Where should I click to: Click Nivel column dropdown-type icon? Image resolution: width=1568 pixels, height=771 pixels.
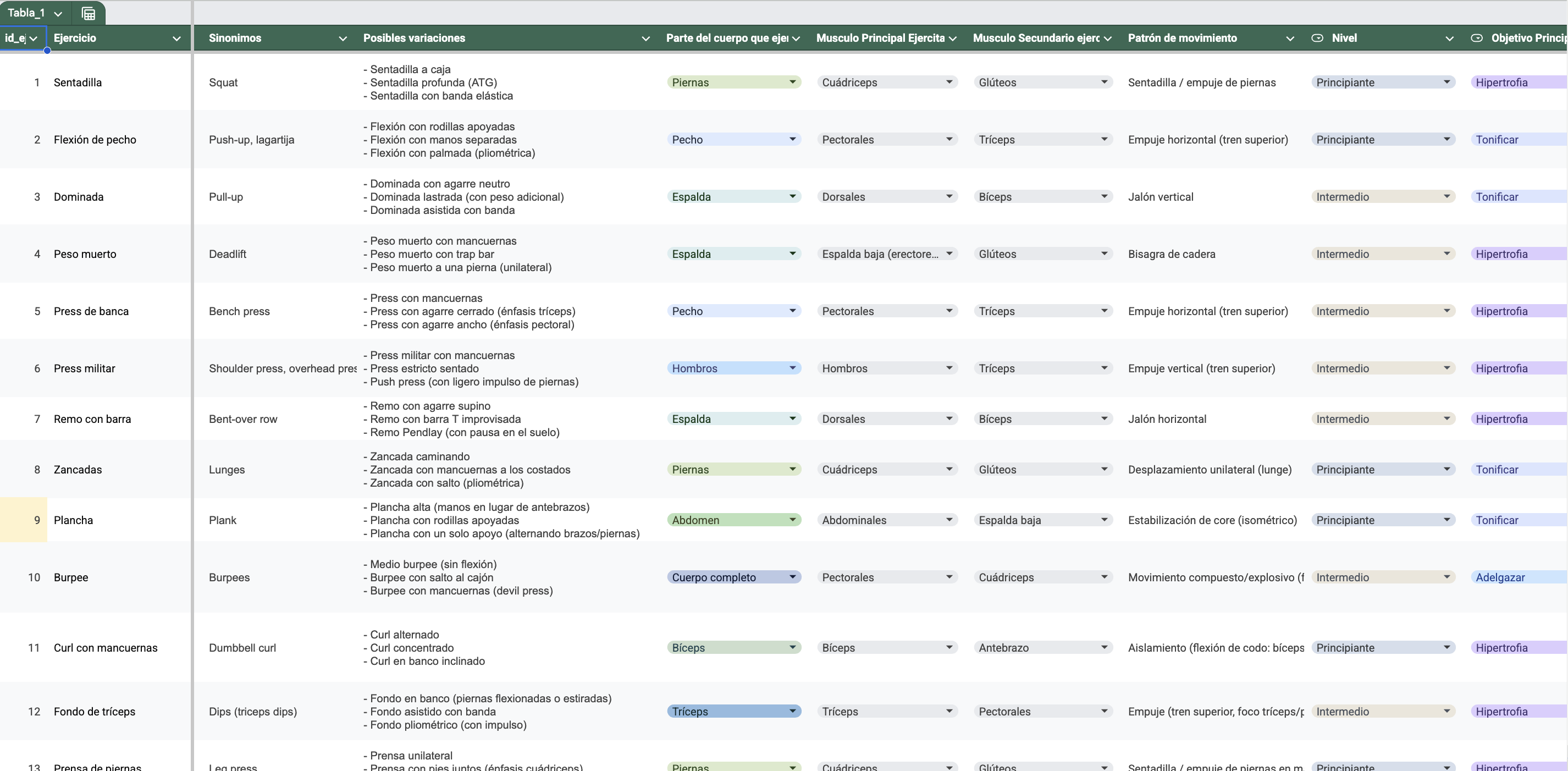(1317, 38)
